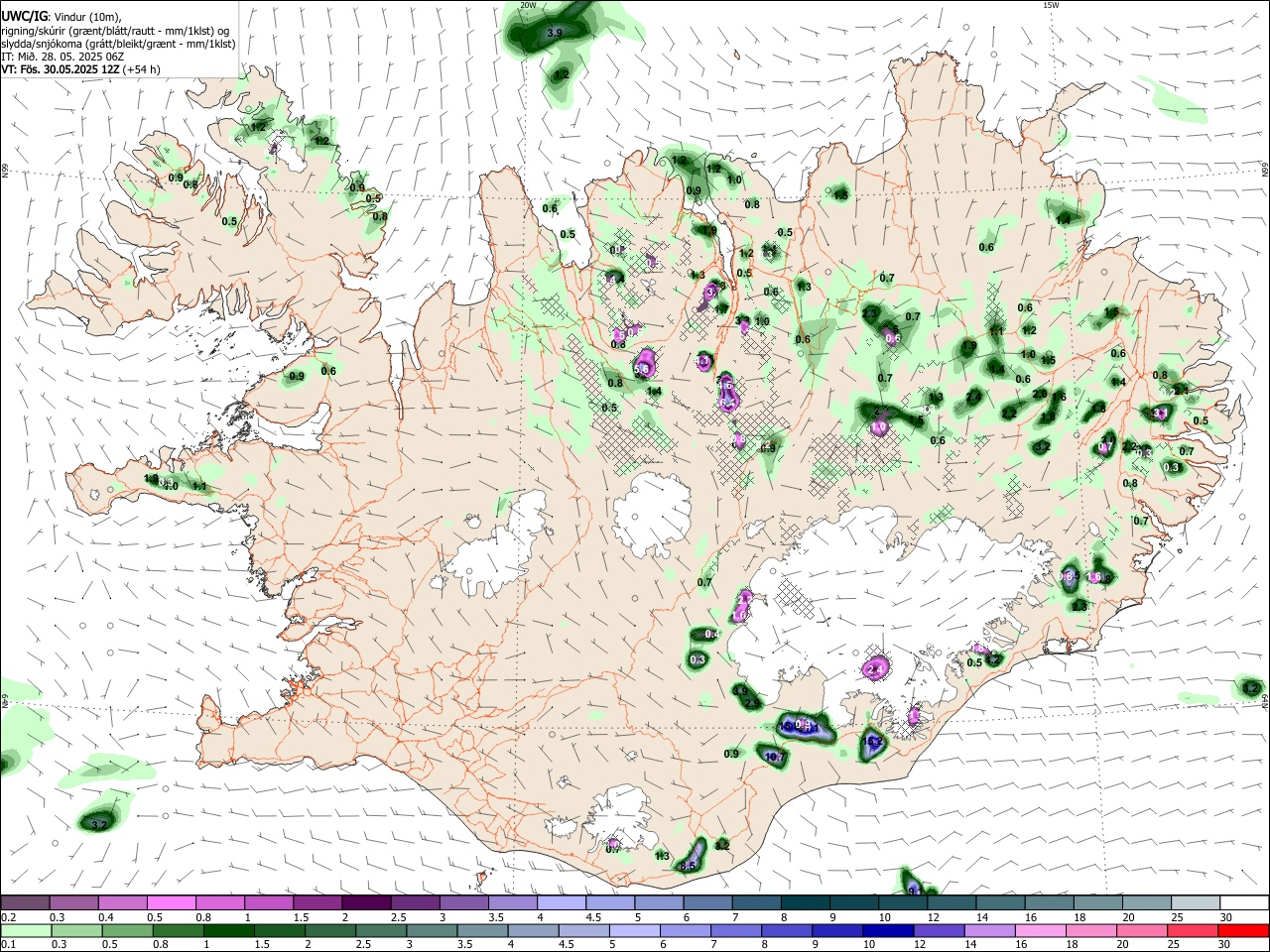This screenshot has height=952, width=1270.
Task: Pick the upper legend swatch between 8 and 9
Action: click(804, 903)
